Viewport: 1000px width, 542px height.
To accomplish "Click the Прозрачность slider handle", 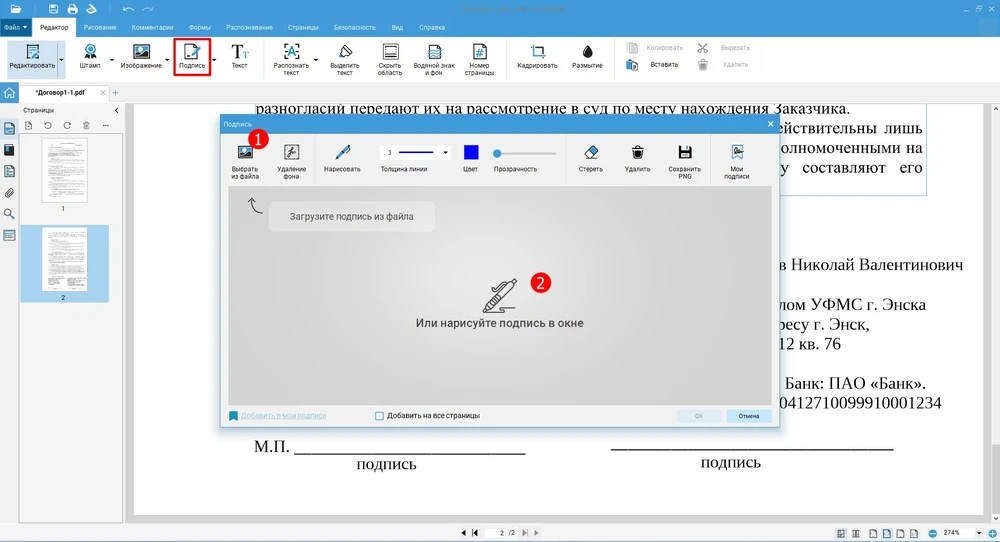I will pos(497,153).
